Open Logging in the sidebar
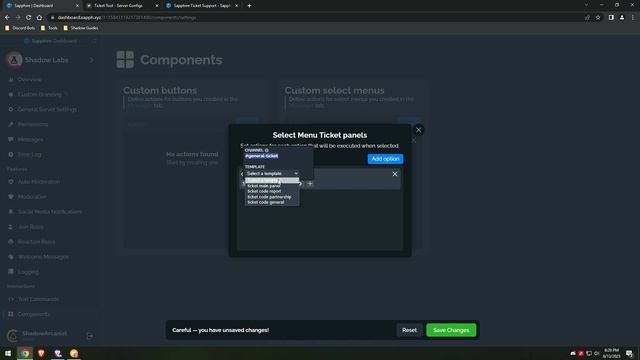The width and height of the screenshot is (640, 360). pos(28,272)
